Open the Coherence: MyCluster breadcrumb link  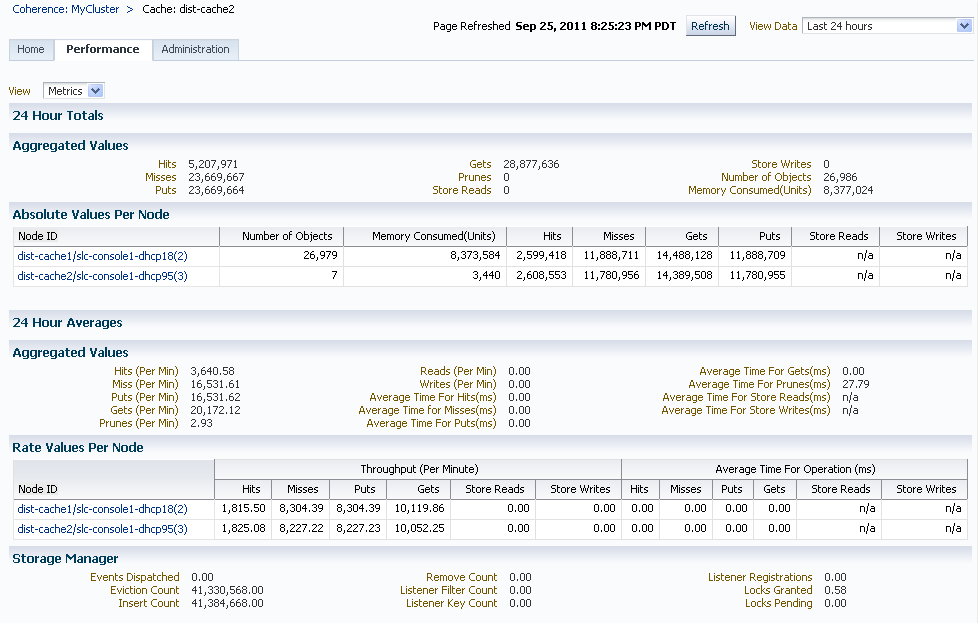pos(65,9)
